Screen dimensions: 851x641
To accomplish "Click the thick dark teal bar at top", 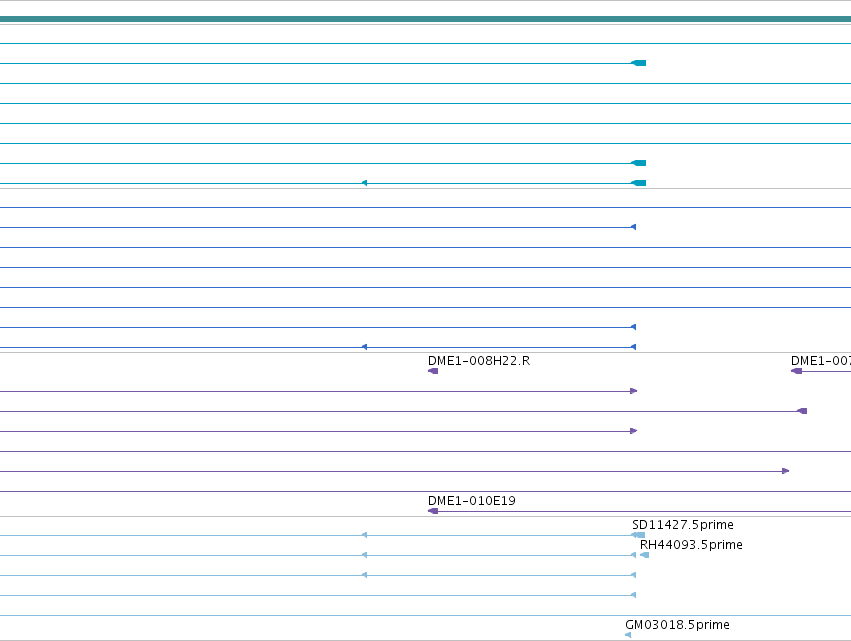I will 426,19.
